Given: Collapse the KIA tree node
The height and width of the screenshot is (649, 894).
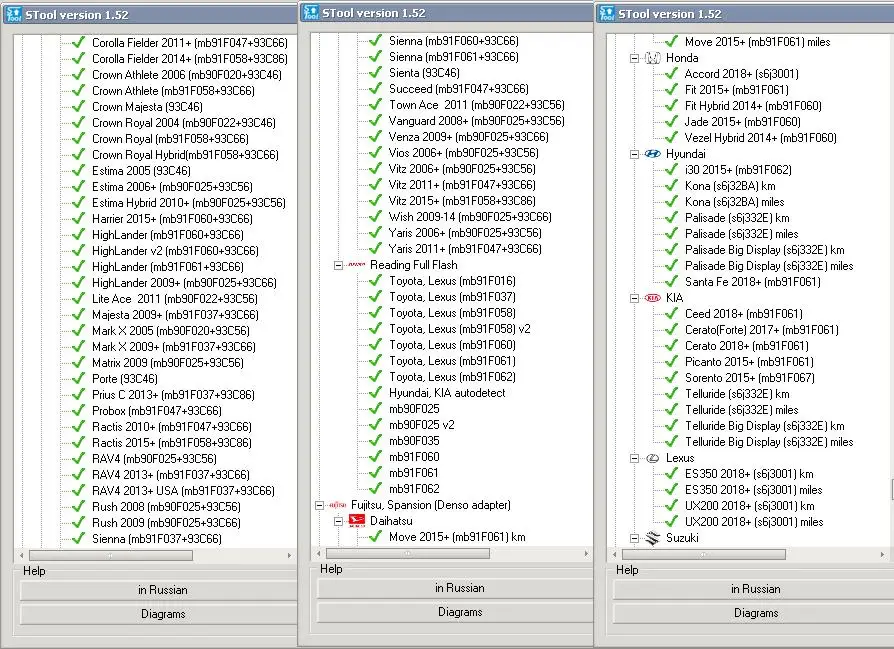Looking at the screenshot, I should 634,298.
